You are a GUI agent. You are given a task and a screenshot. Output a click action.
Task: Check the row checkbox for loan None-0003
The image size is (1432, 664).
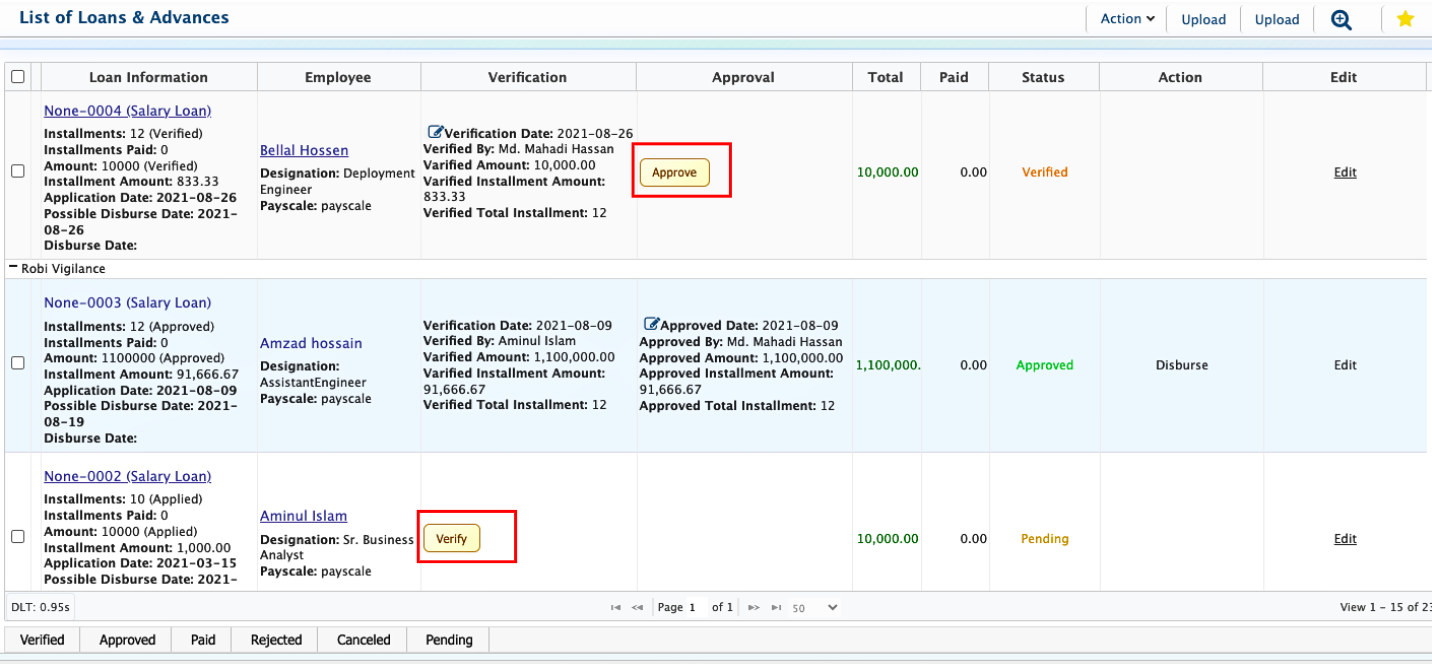click(18, 364)
